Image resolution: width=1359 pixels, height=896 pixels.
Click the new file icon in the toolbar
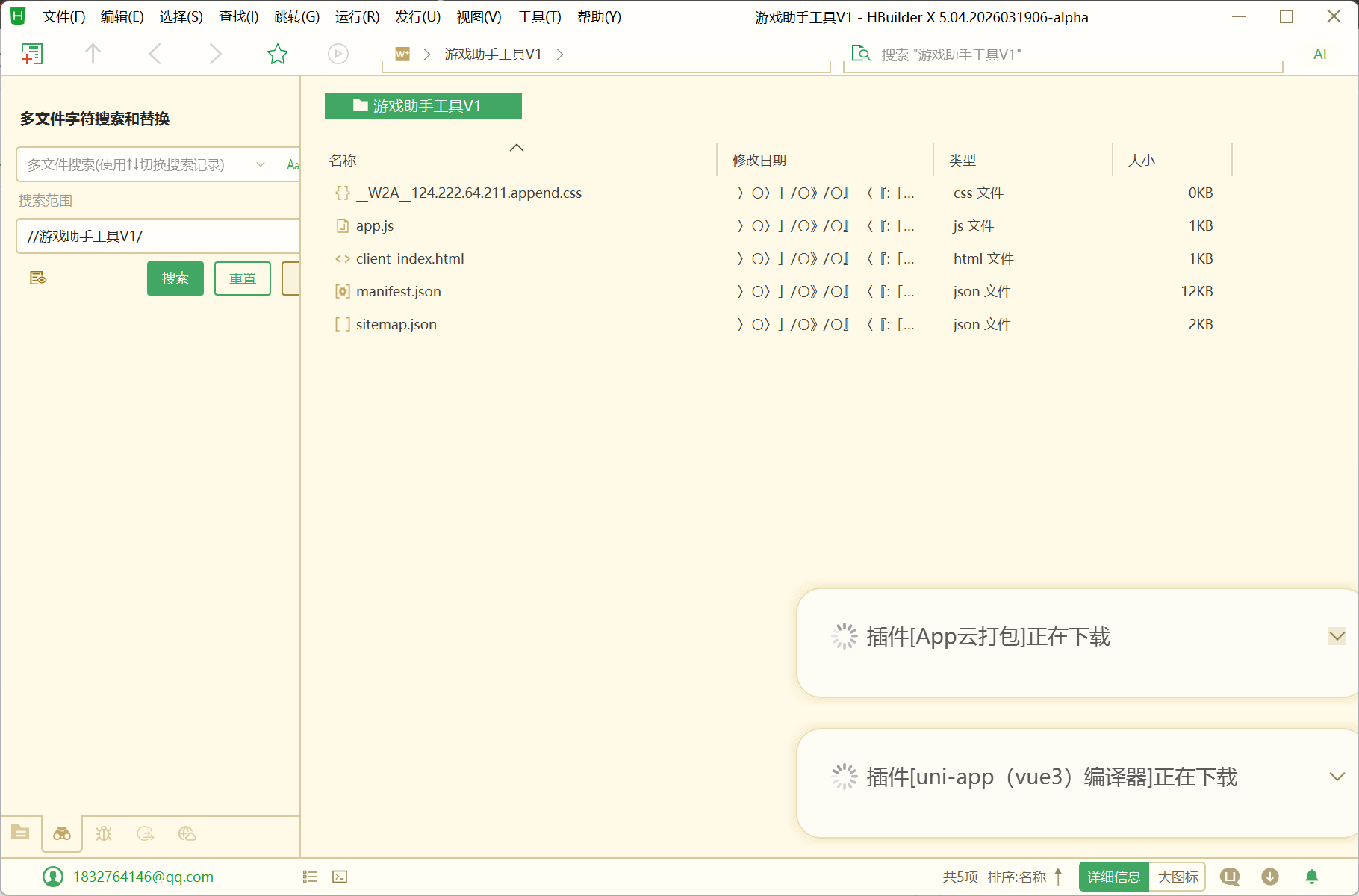tap(31, 54)
